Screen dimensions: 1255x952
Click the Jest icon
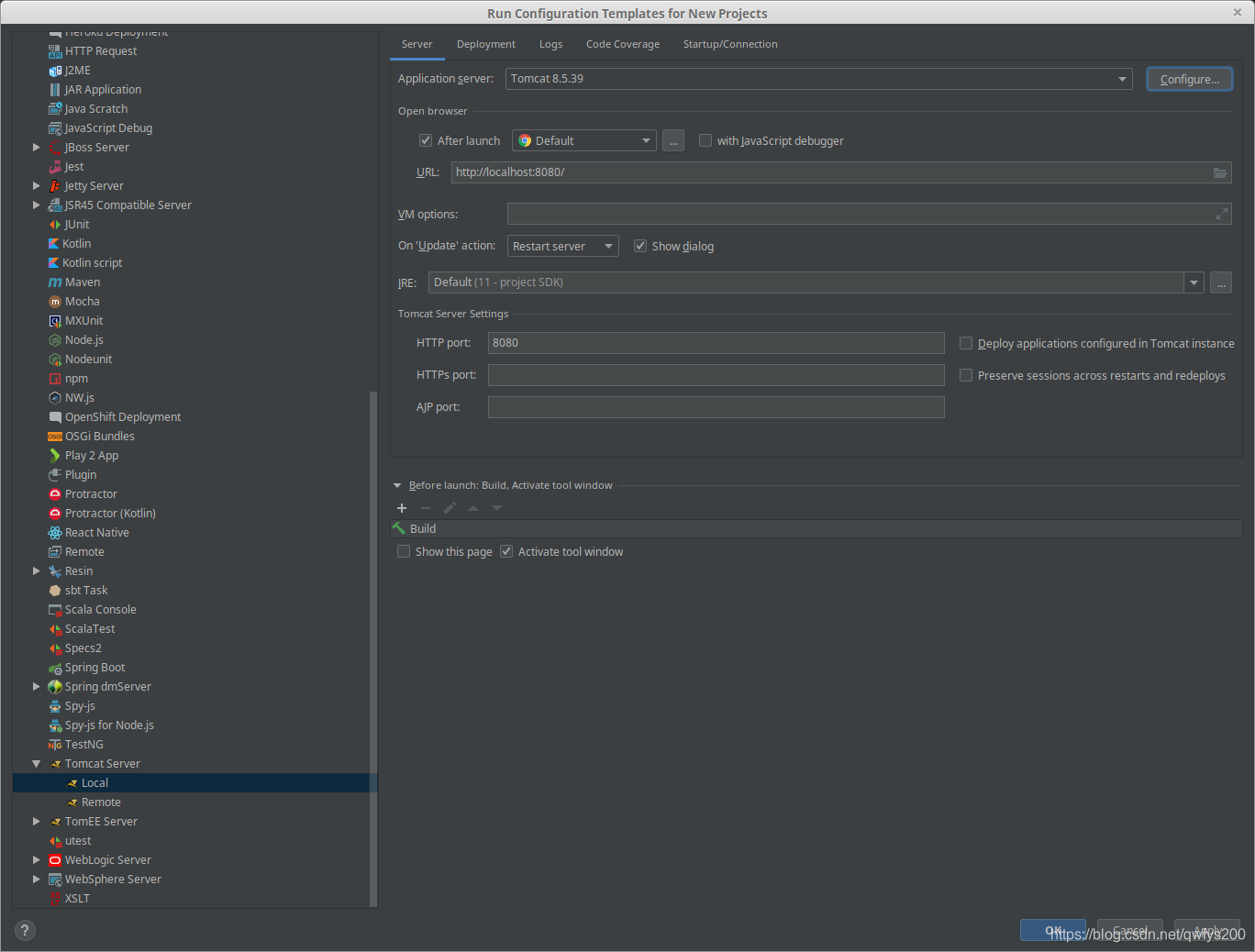tap(55, 167)
